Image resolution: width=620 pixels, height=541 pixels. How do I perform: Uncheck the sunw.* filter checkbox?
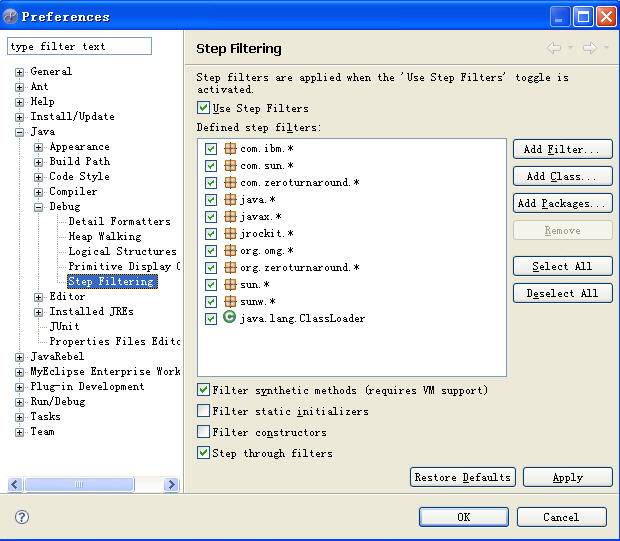211,302
